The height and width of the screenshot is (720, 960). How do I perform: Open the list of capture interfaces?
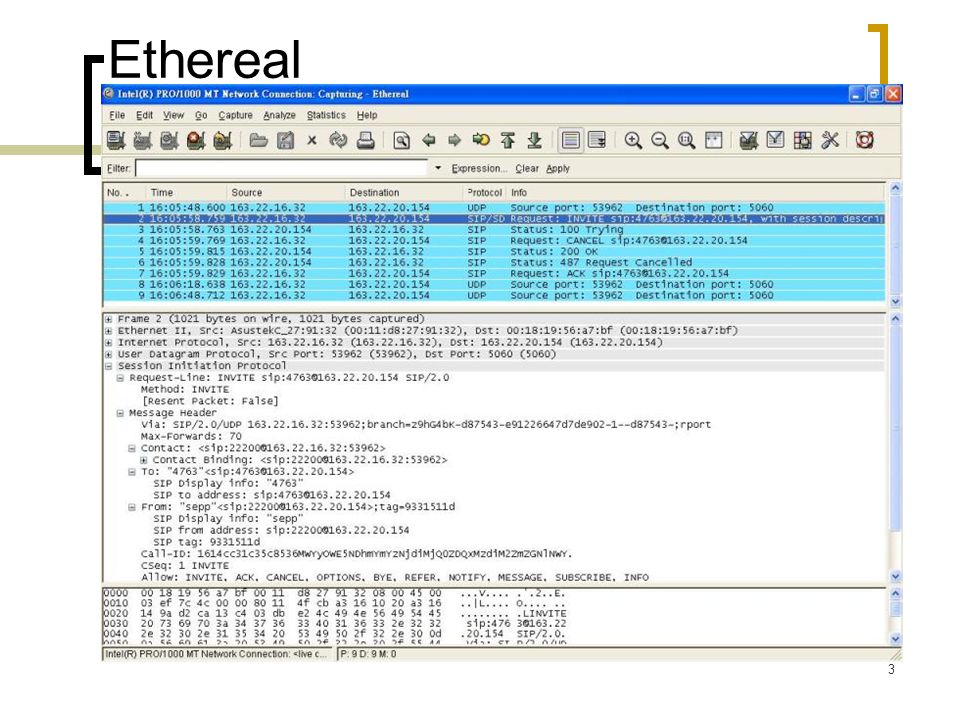click(x=116, y=140)
